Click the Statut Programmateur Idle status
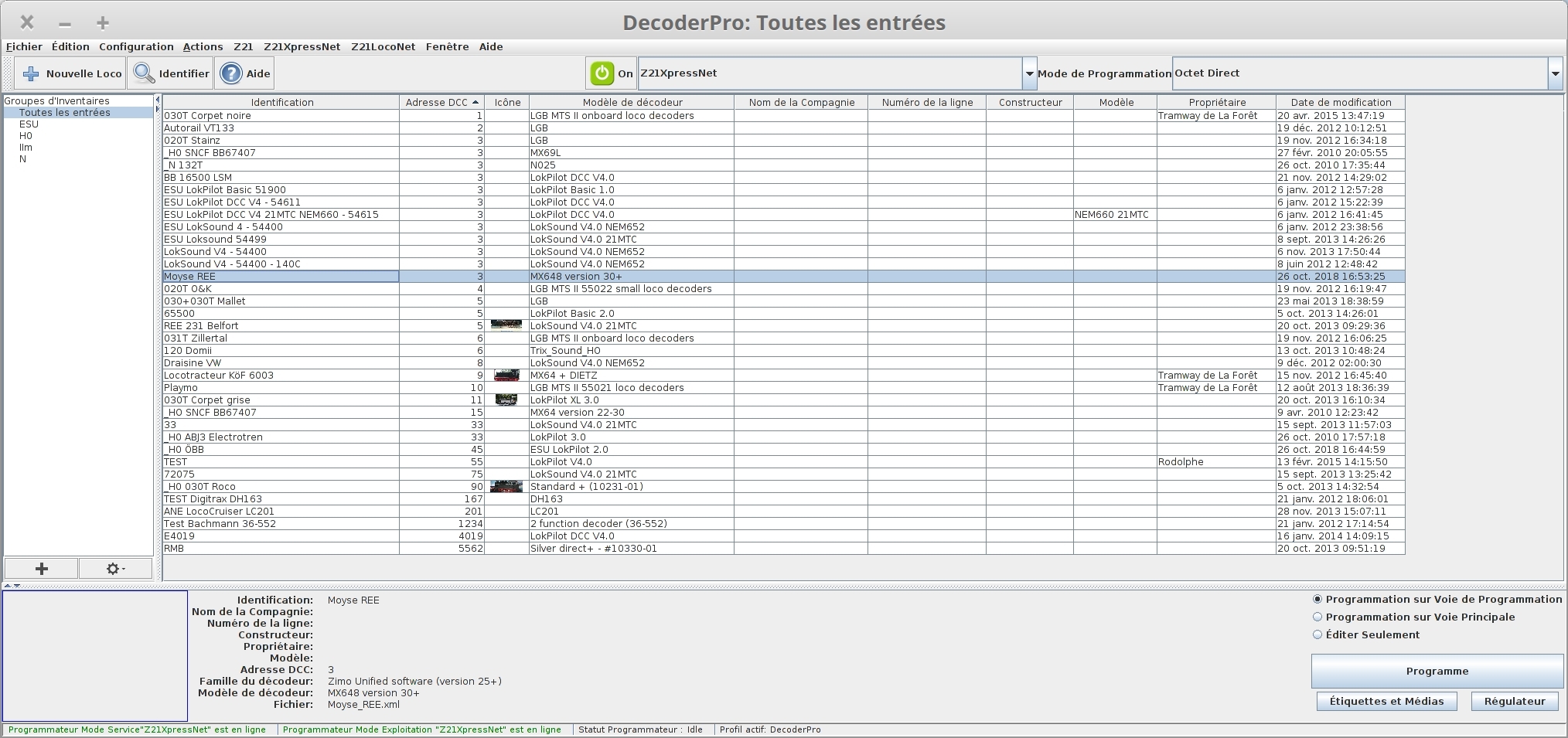The width and height of the screenshot is (1568, 738). coord(640,729)
